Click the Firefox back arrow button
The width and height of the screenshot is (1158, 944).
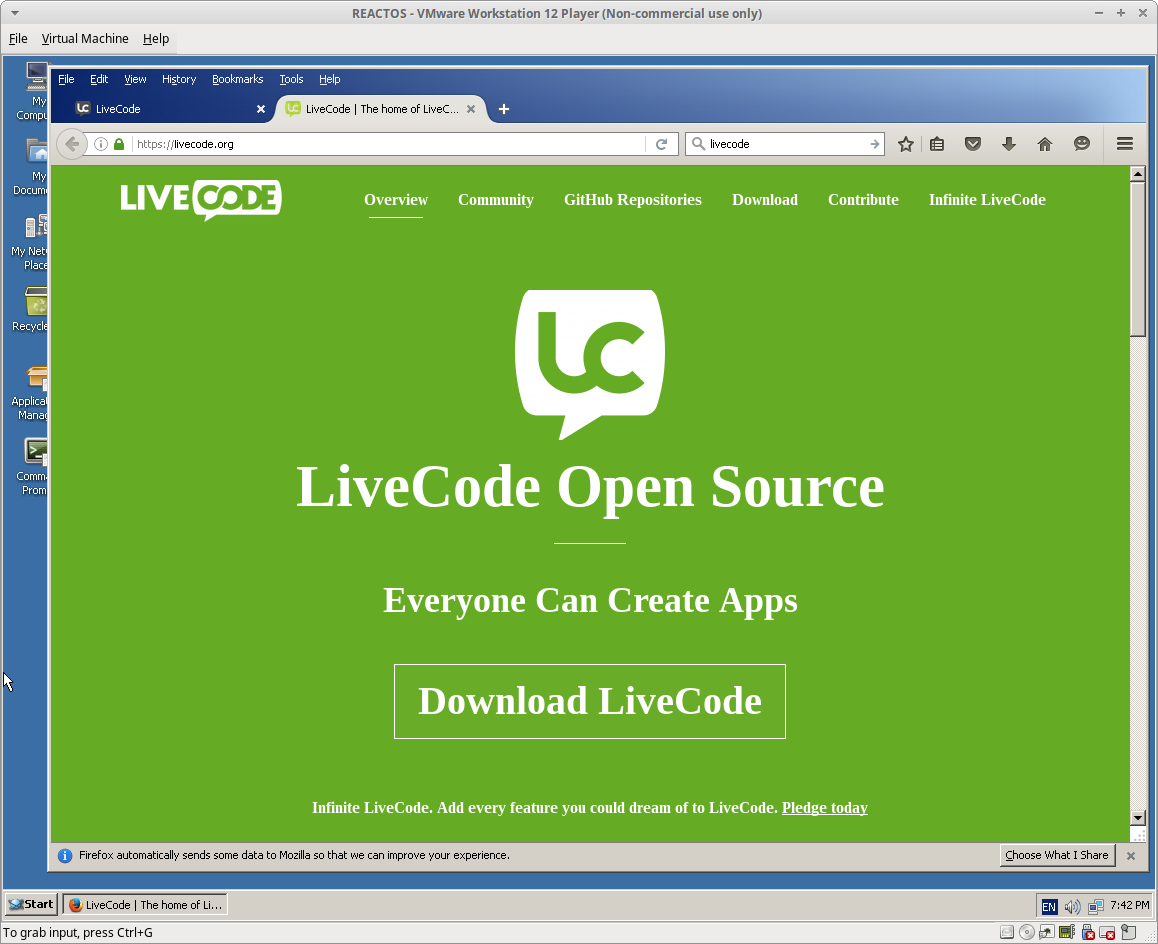click(x=71, y=144)
